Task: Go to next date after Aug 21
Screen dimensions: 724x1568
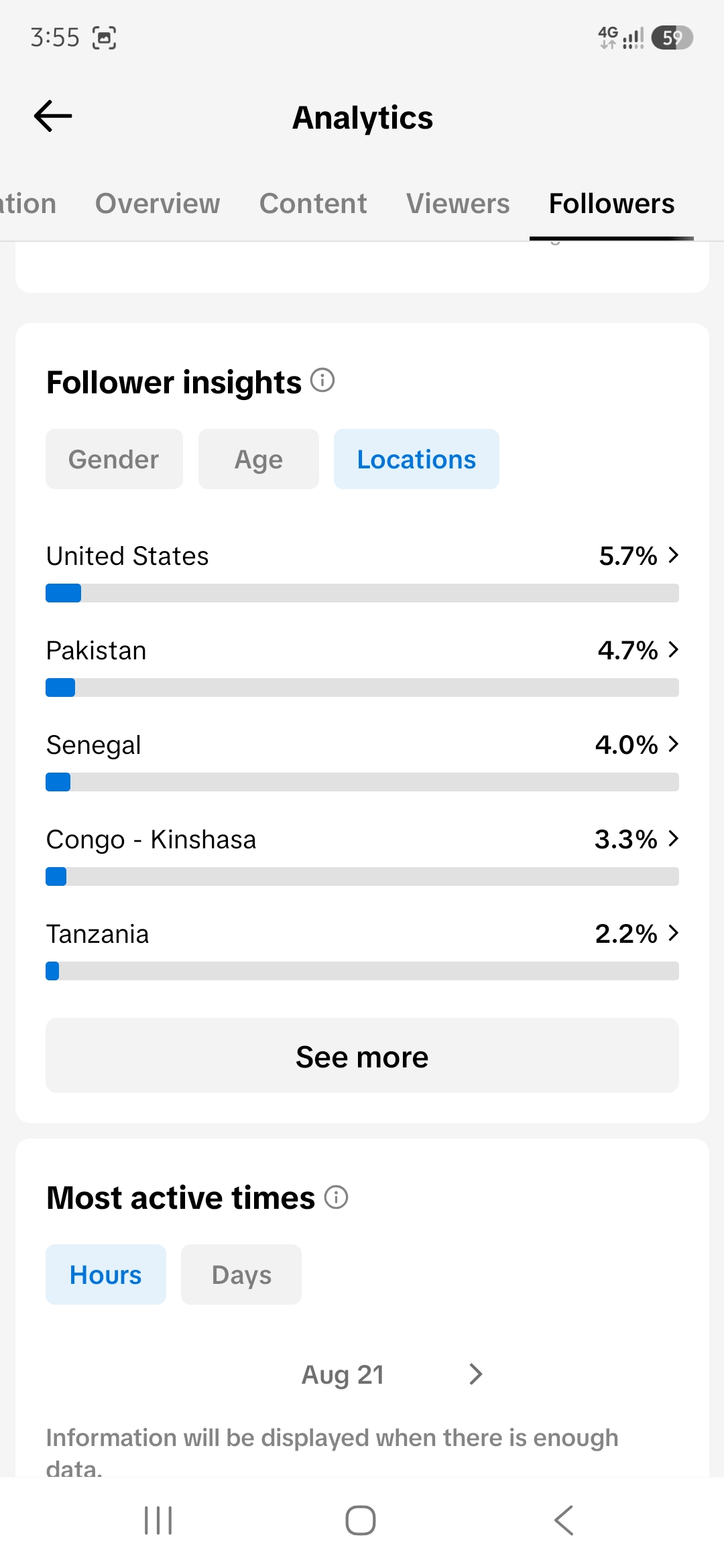Action: (x=476, y=1374)
